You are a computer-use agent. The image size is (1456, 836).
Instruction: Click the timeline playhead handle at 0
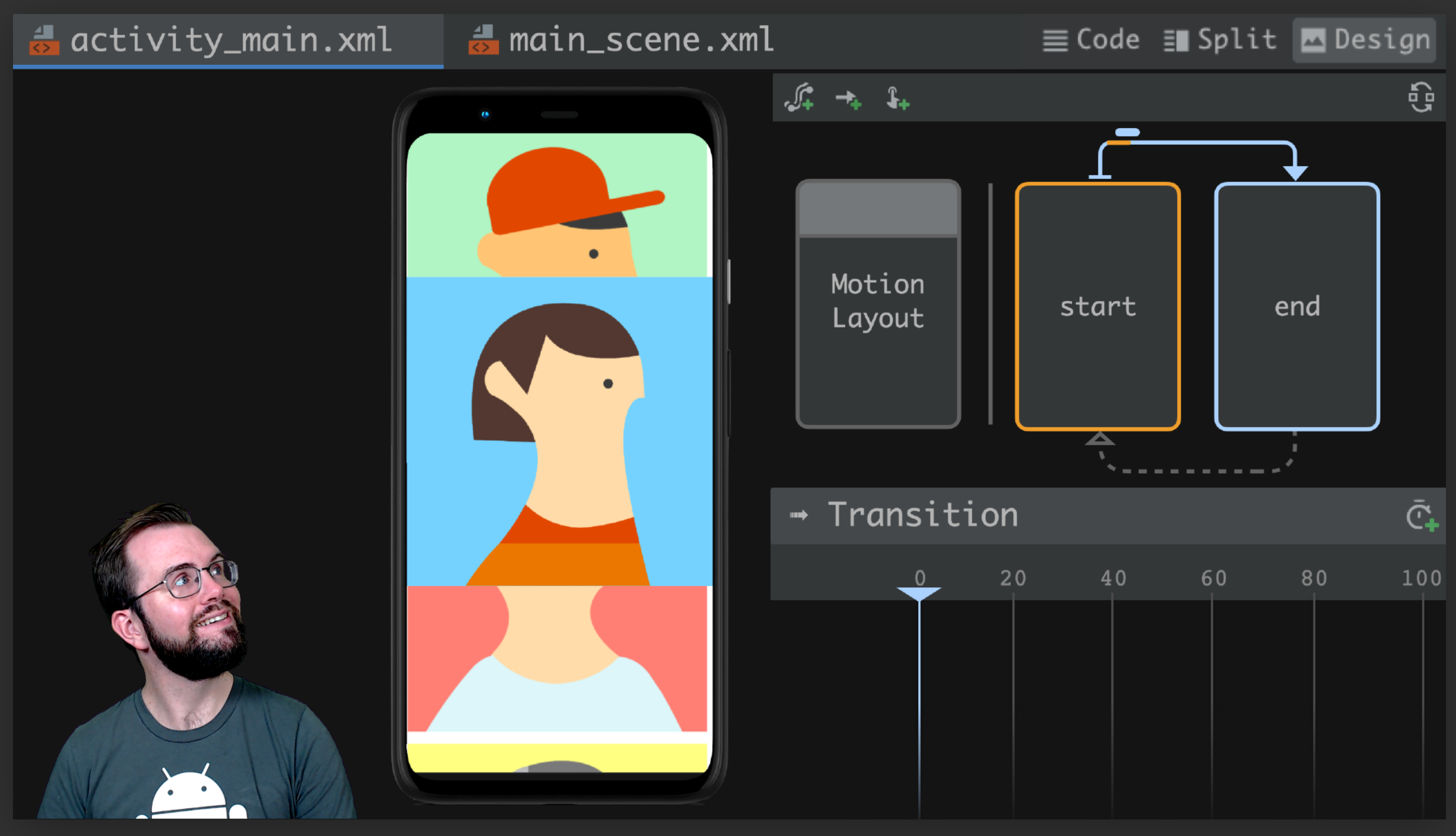point(918,593)
